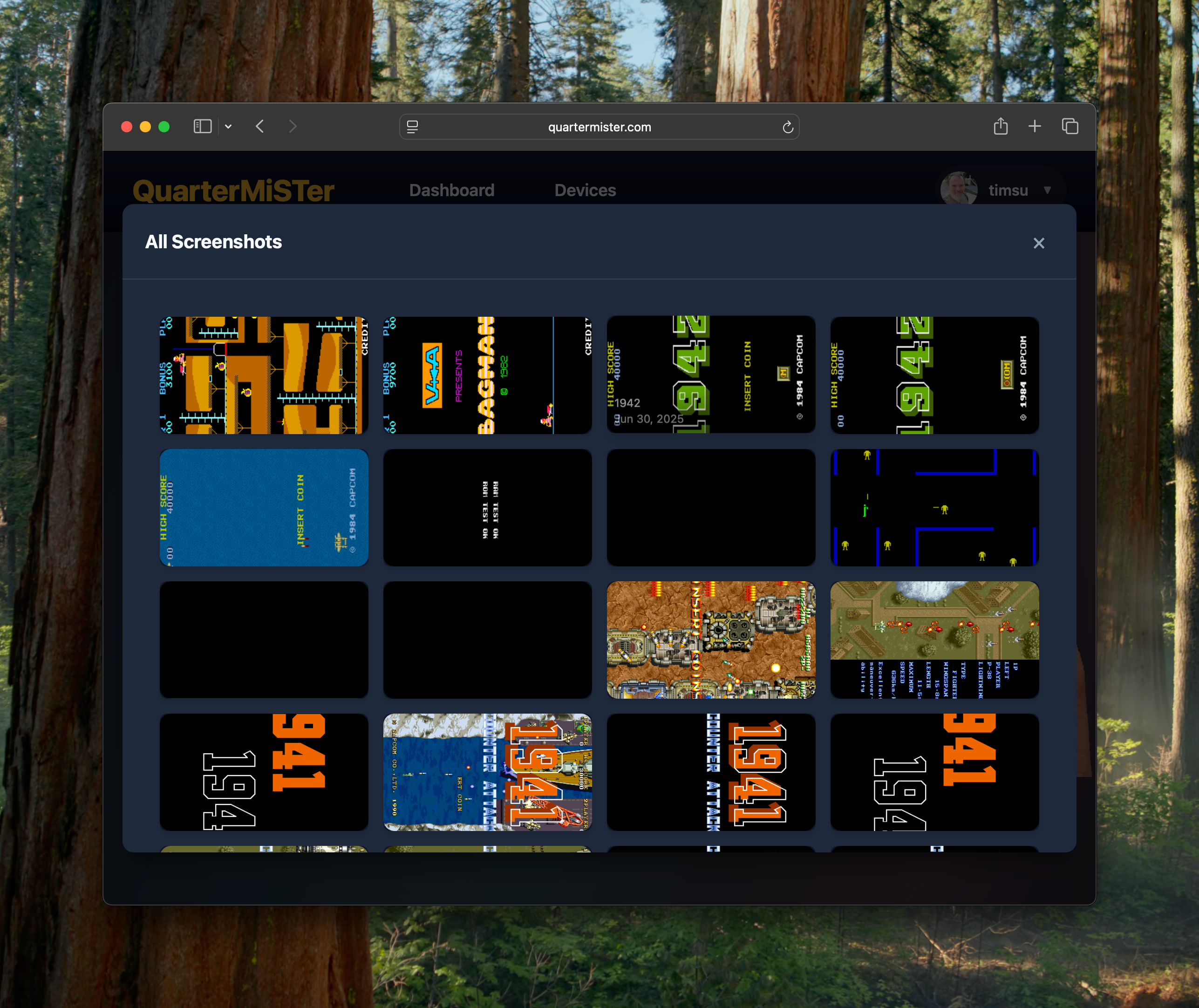Open the 1941 Counter Attack black title screenshot
1199x1008 pixels.
(x=711, y=772)
